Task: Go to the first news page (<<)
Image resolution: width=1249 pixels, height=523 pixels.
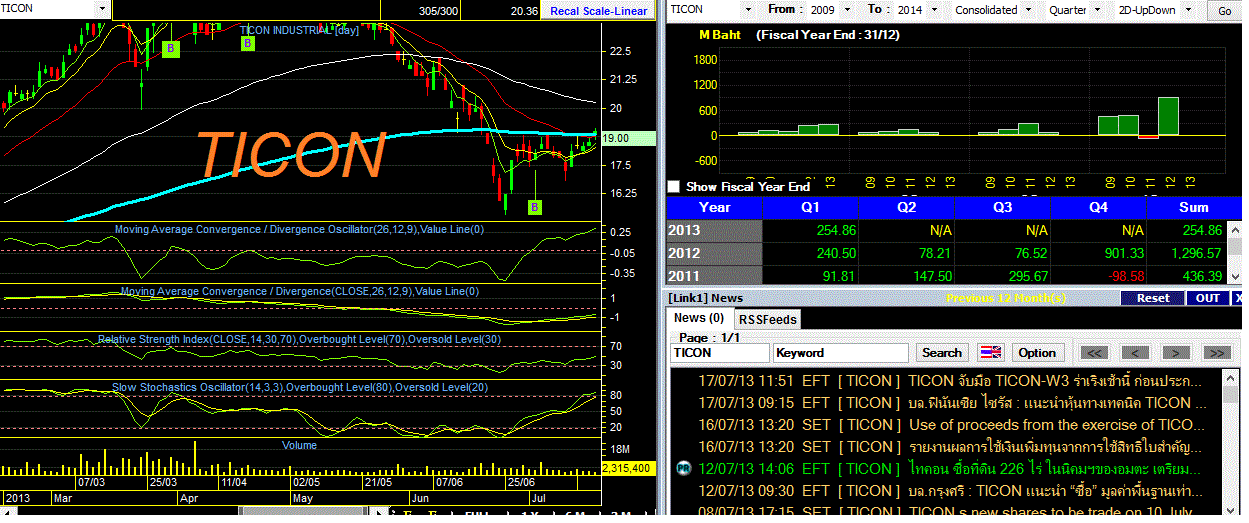Action: pos(1095,353)
